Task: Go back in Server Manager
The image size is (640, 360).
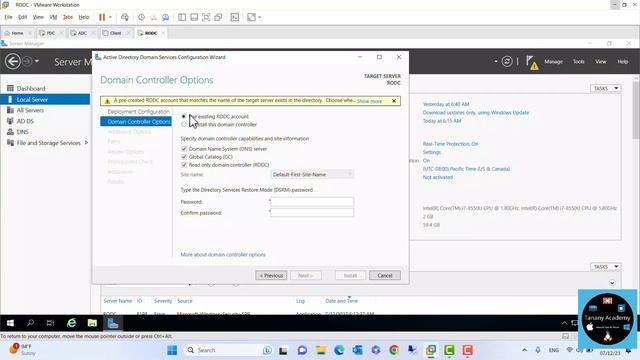Action: (13, 62)
